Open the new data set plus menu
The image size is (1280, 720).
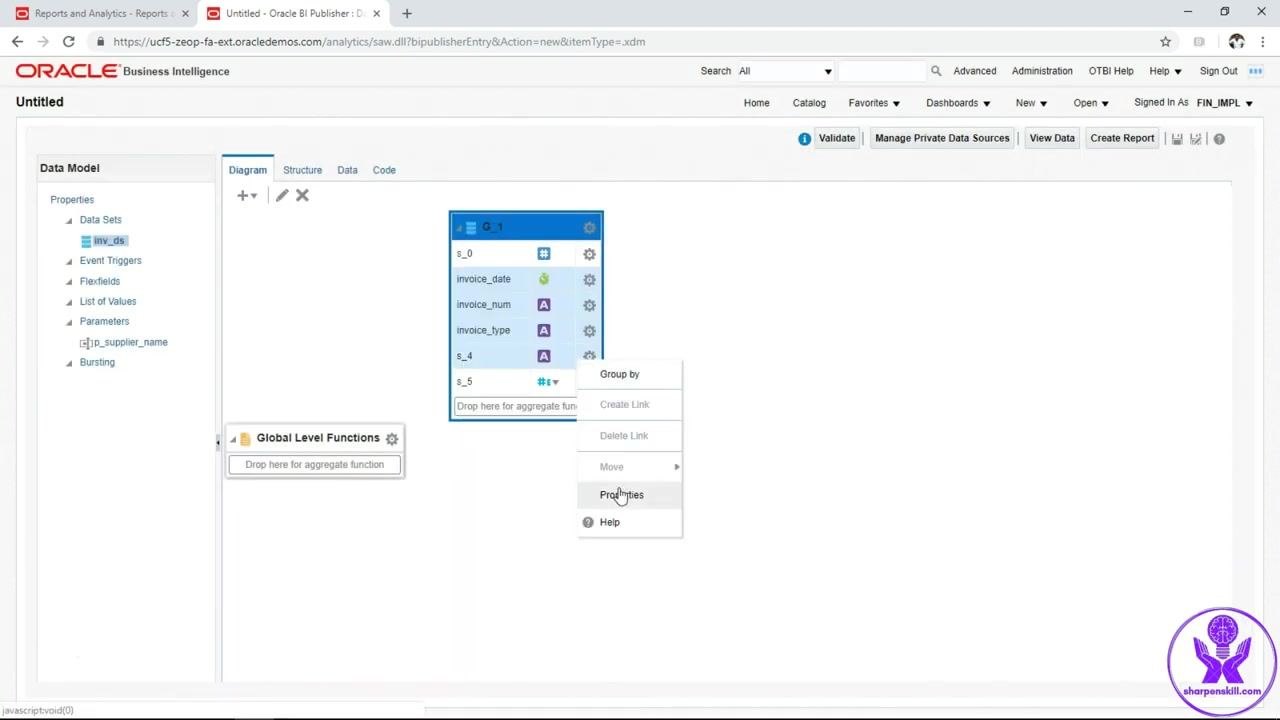247,196
